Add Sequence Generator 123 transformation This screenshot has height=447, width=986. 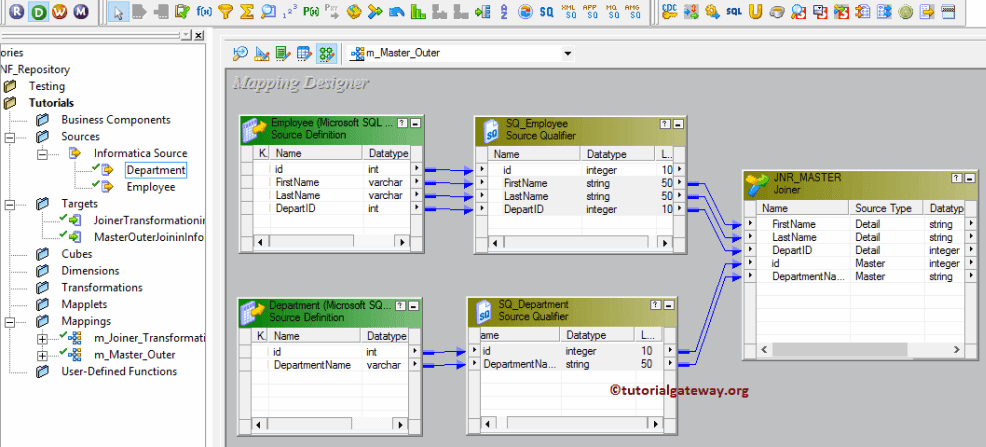(x=290, y=11)
